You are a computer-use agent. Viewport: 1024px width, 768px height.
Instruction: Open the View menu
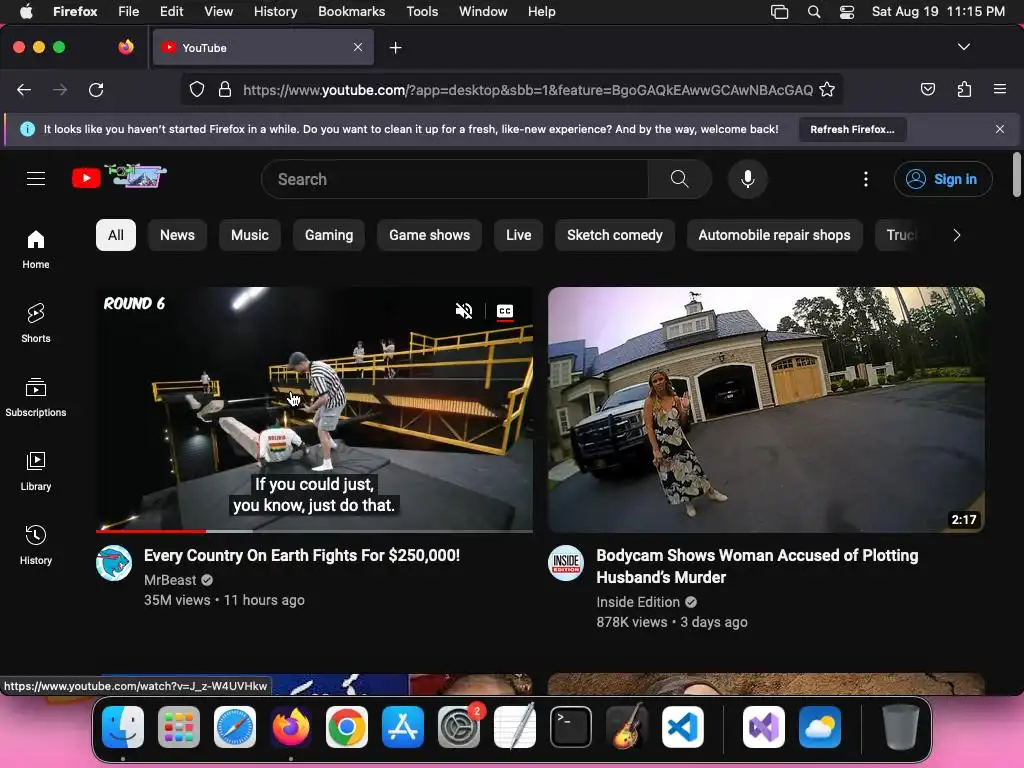[x=218, y=11]
